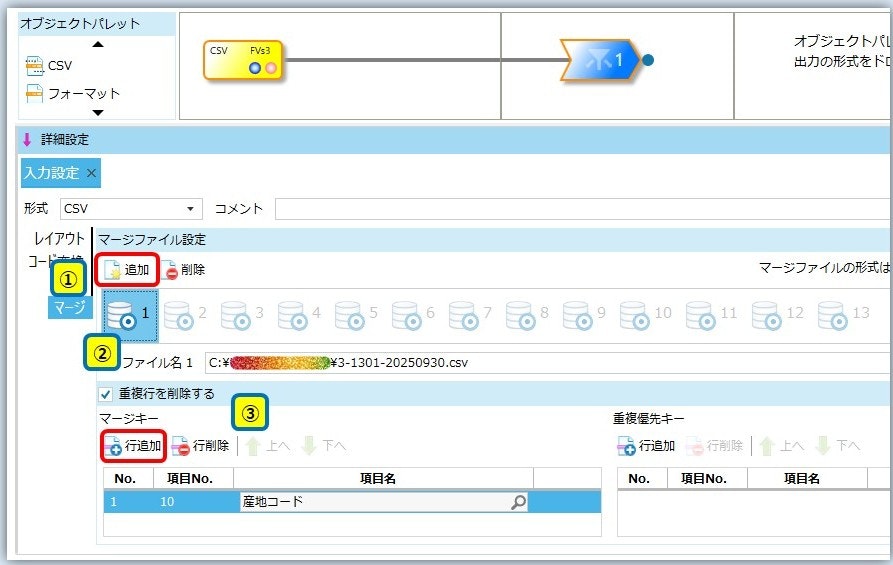Click the blue port on the CSV node
This screenshot has height=565, width=893.
[x=255, y=68]
